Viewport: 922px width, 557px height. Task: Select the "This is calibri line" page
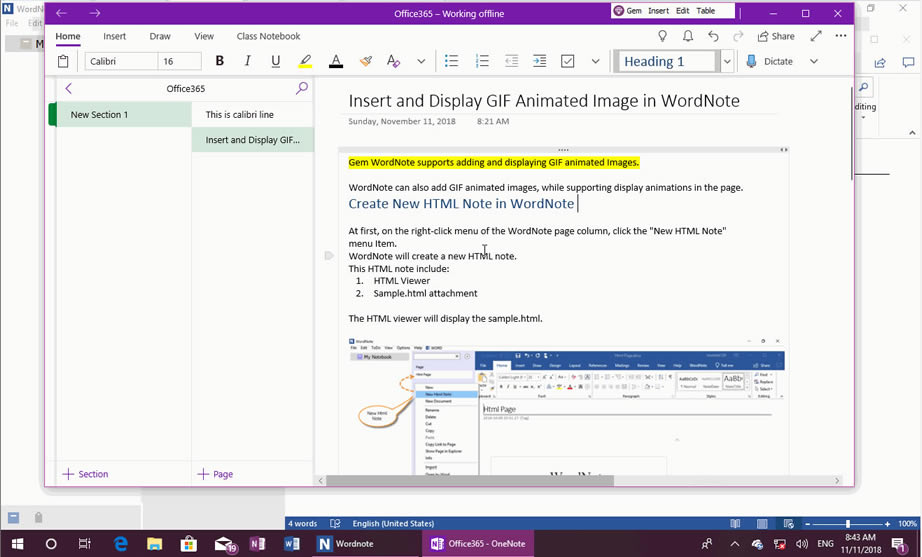tap(240, 115)
